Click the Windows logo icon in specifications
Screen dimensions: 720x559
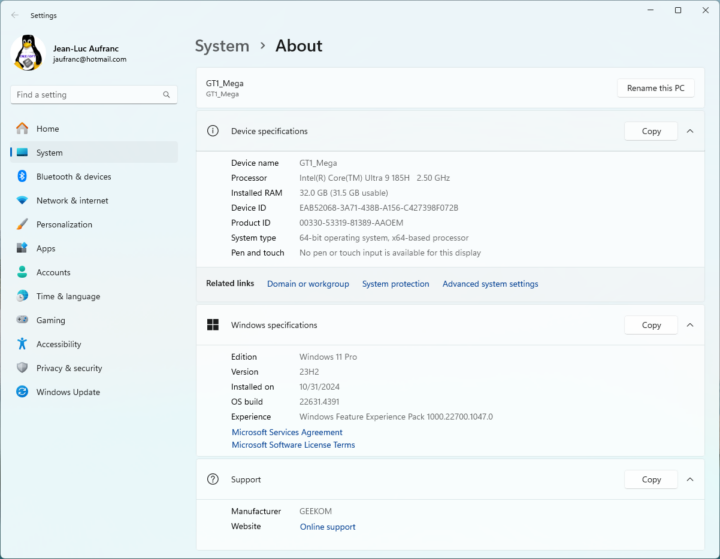(213, 325)
